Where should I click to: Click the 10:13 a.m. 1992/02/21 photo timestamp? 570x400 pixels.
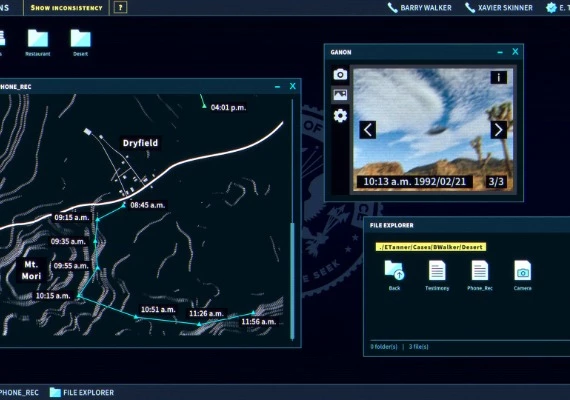414,182
